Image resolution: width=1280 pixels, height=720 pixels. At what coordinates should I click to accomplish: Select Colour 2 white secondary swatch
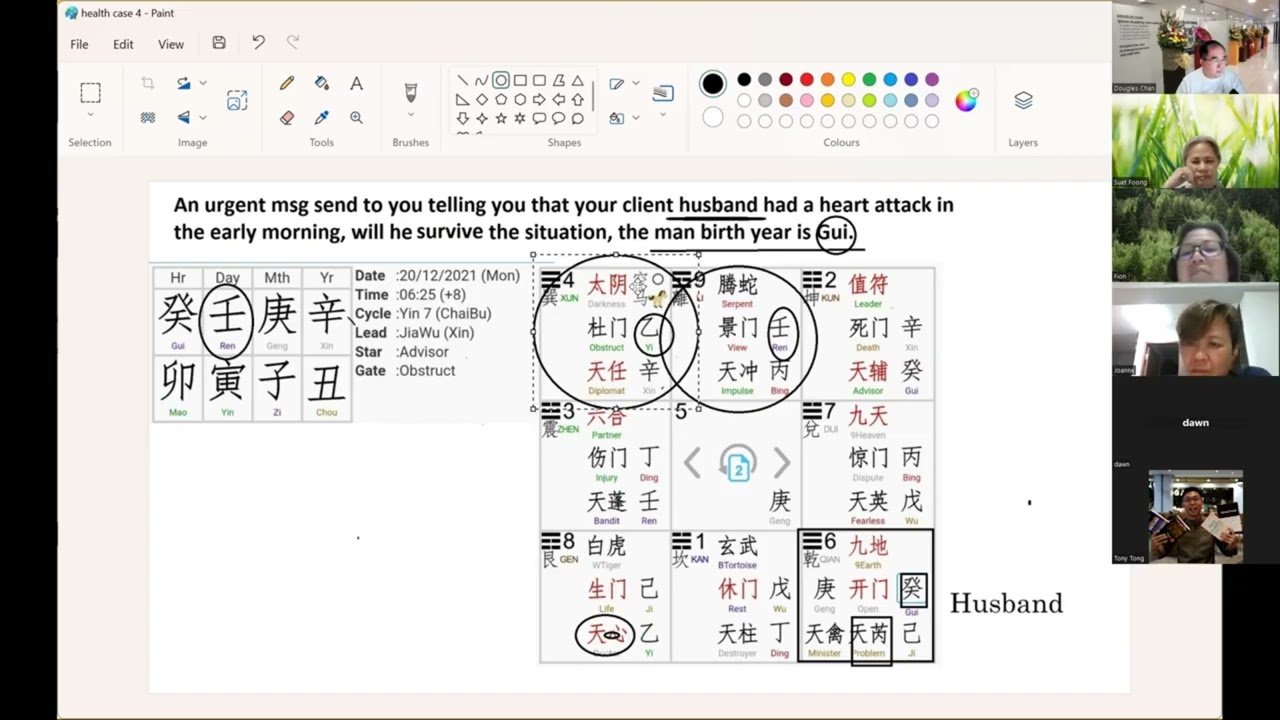point(712,117)
